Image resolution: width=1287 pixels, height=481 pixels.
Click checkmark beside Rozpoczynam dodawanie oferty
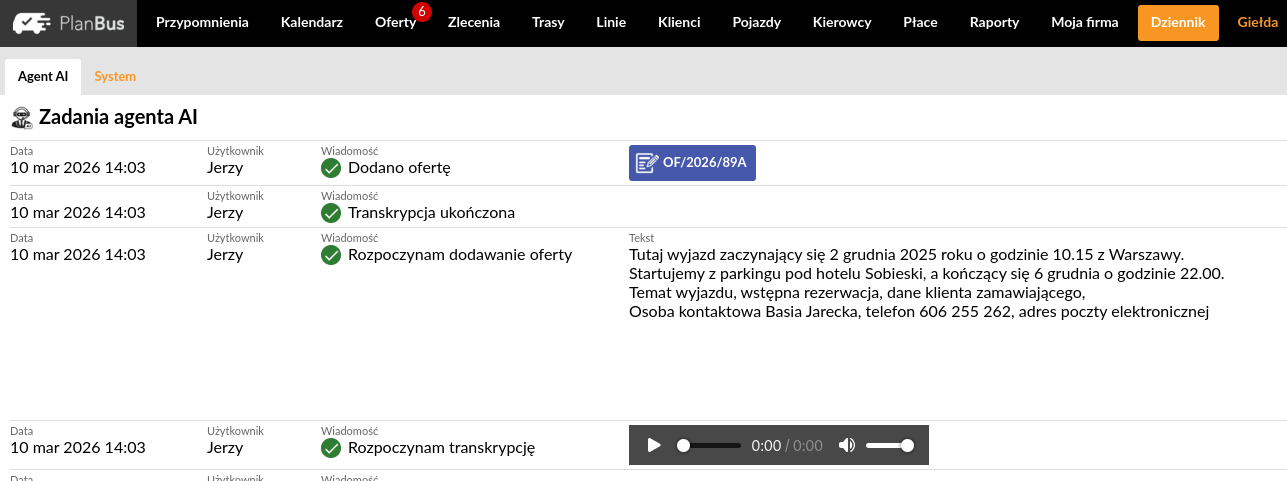pyautogui.click(x=332, y=254)
